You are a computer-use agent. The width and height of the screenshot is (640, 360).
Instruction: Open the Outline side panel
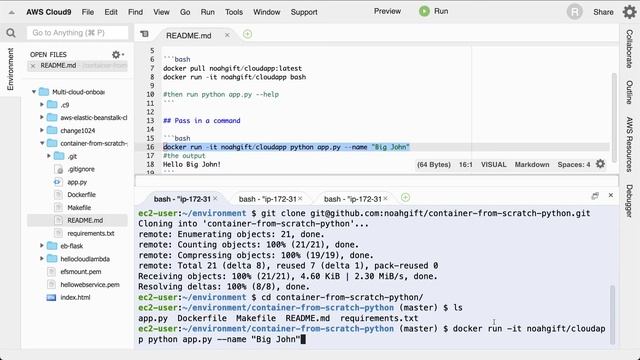click(x=629, y=92)
